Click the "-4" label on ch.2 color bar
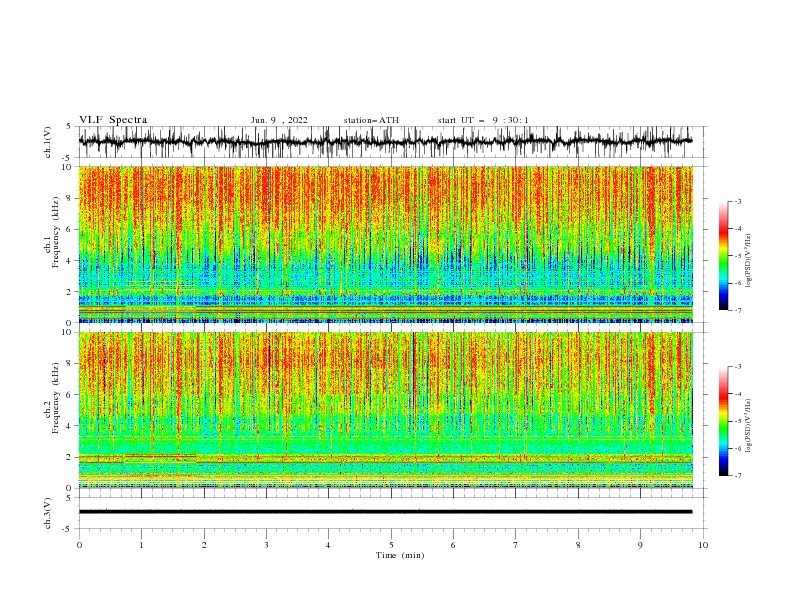 point(737,394)
